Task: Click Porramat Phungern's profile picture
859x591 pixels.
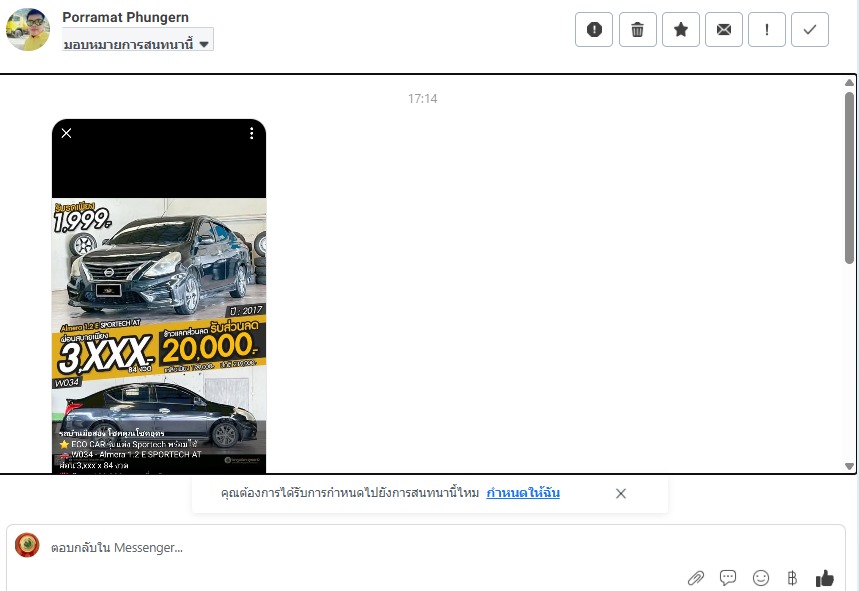Action: [28, 30]
